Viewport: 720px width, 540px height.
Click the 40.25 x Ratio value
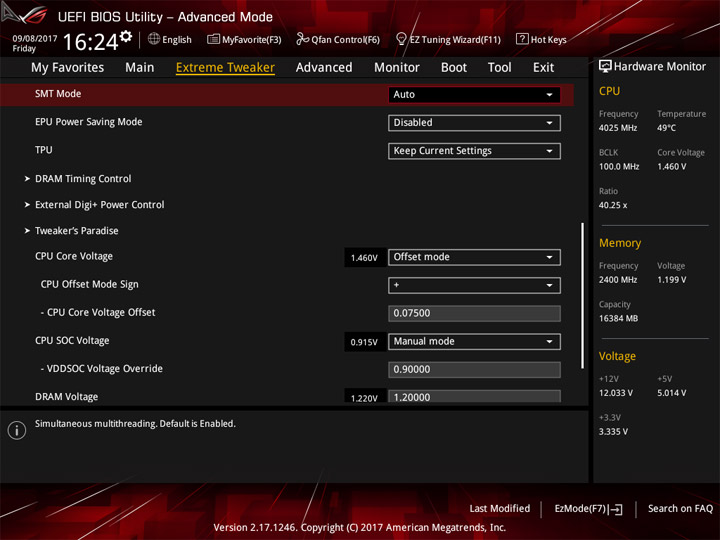[613, 205]
